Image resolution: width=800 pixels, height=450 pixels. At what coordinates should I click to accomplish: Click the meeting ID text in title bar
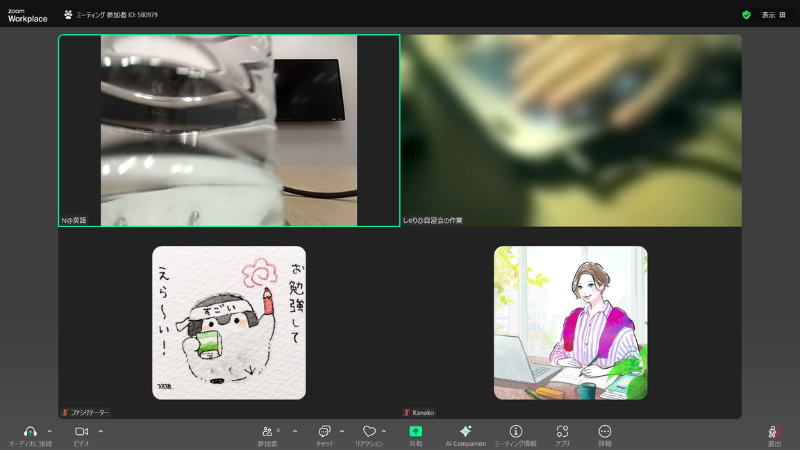[x=117, y=15]
